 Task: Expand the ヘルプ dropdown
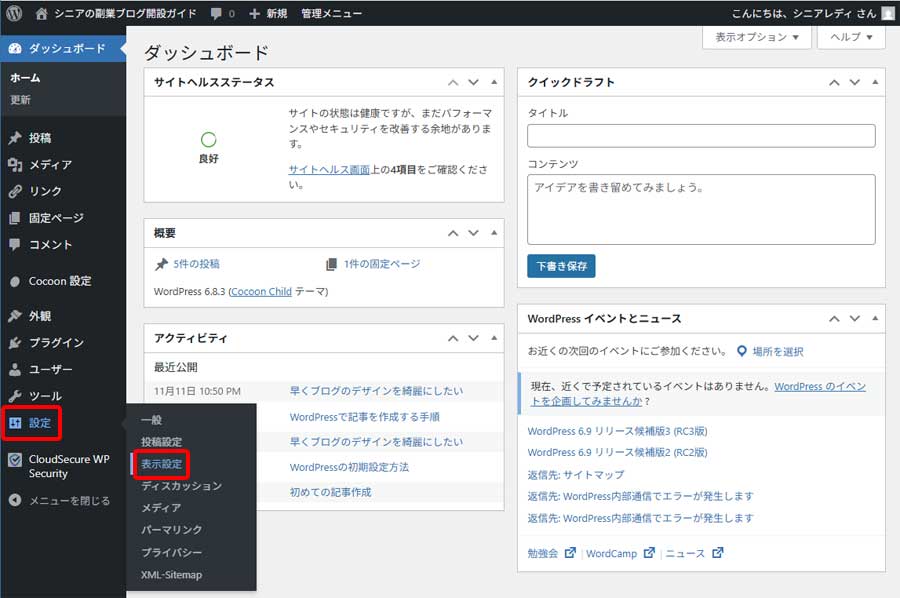(849, 36)
